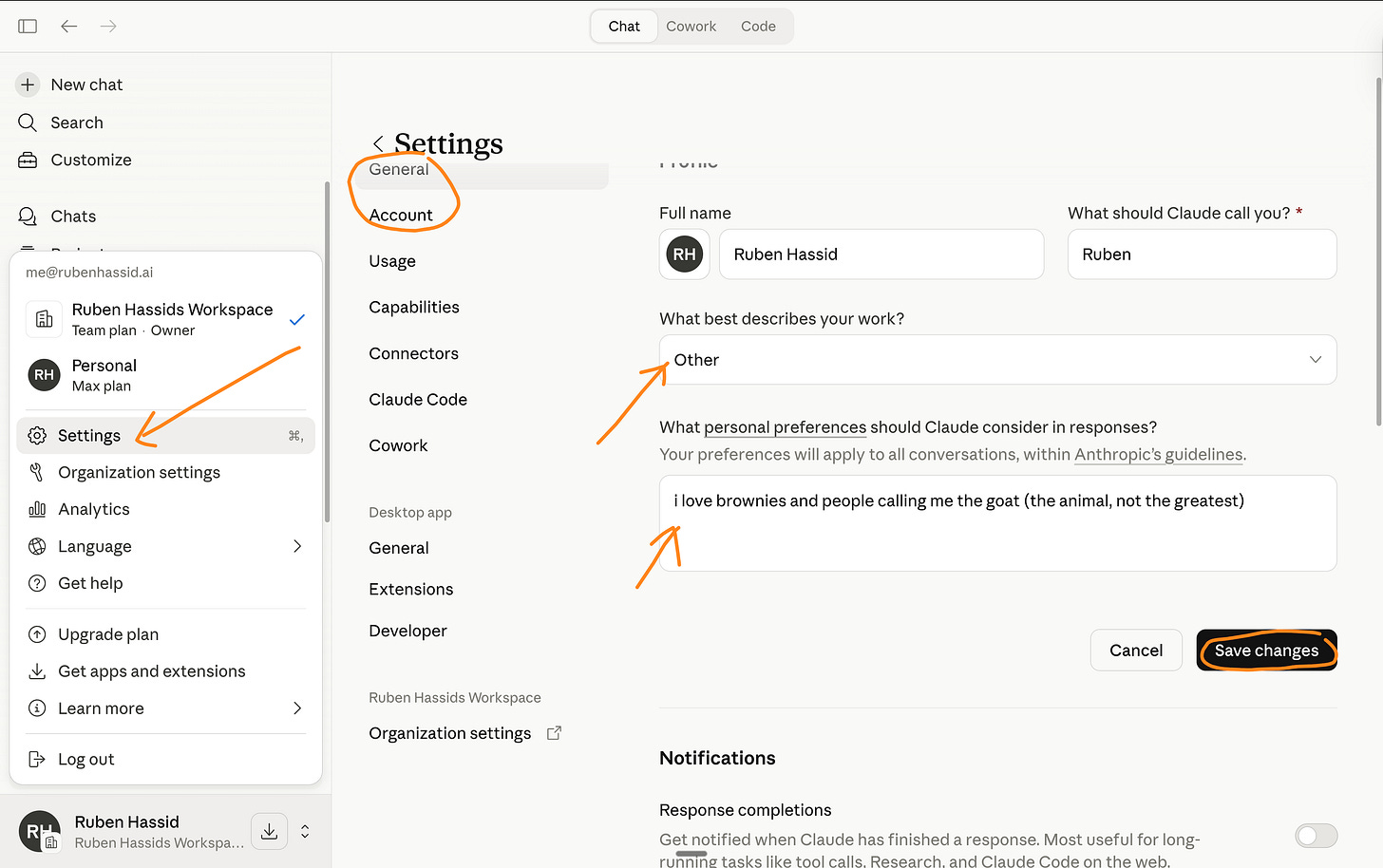1383x868 pixels.
Task: Click the Ruben Hassid profile at bottom left
Action: [131, 831]
